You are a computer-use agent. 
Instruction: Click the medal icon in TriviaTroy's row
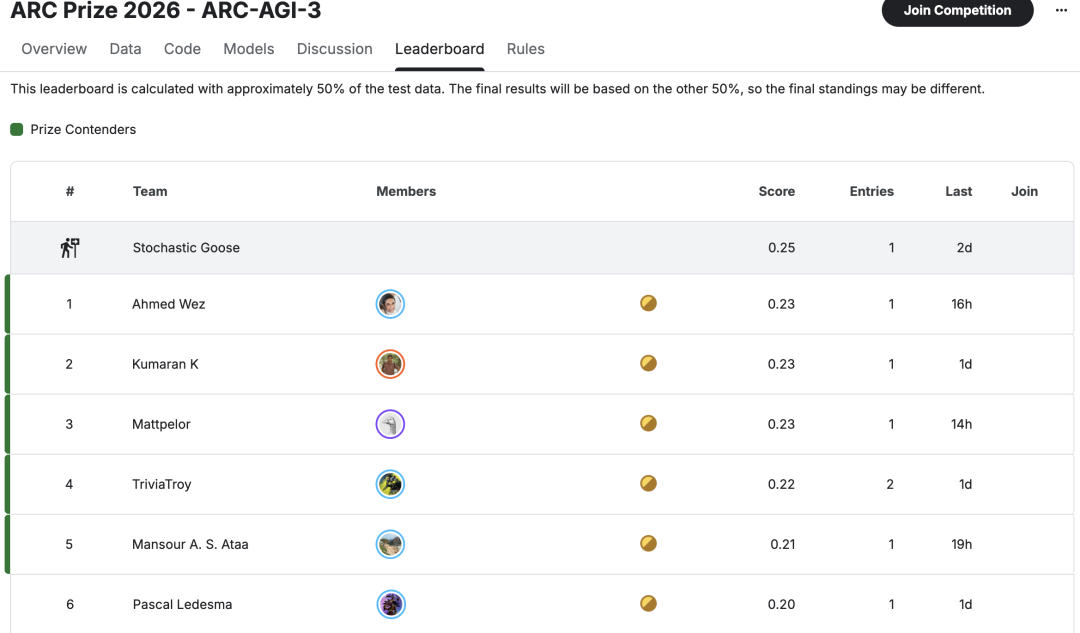pos(648,484)
